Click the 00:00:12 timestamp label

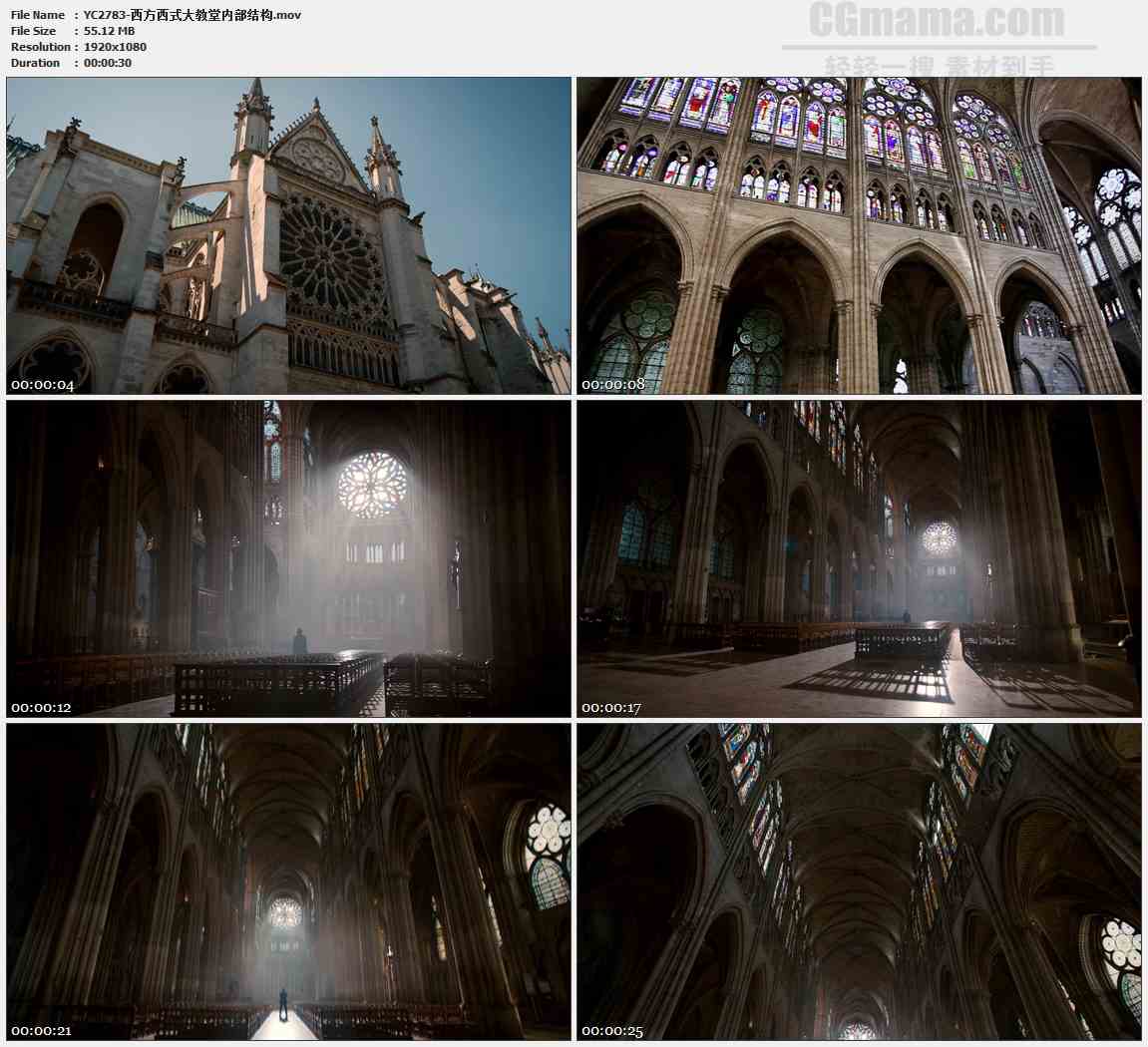[x=41, y=708]
